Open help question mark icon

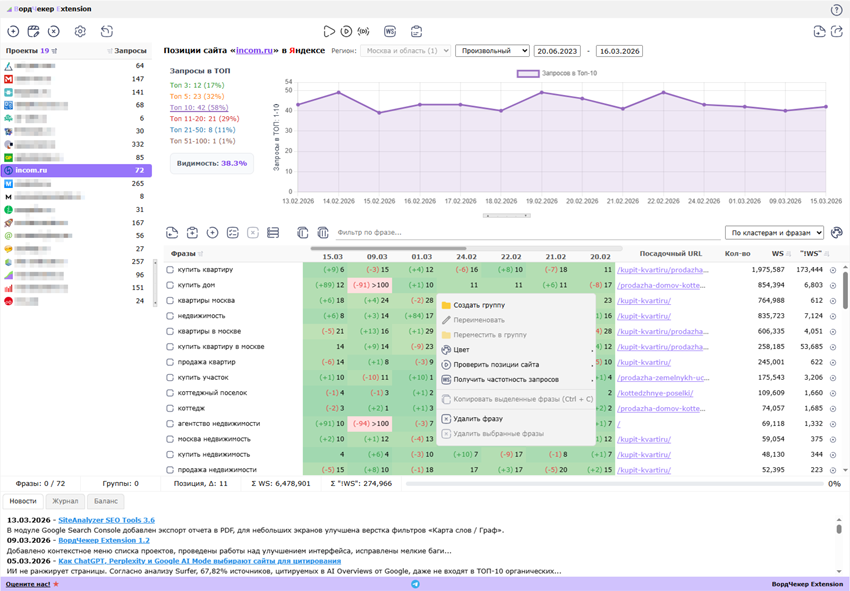pyautogui.click(x=836, y=10)
